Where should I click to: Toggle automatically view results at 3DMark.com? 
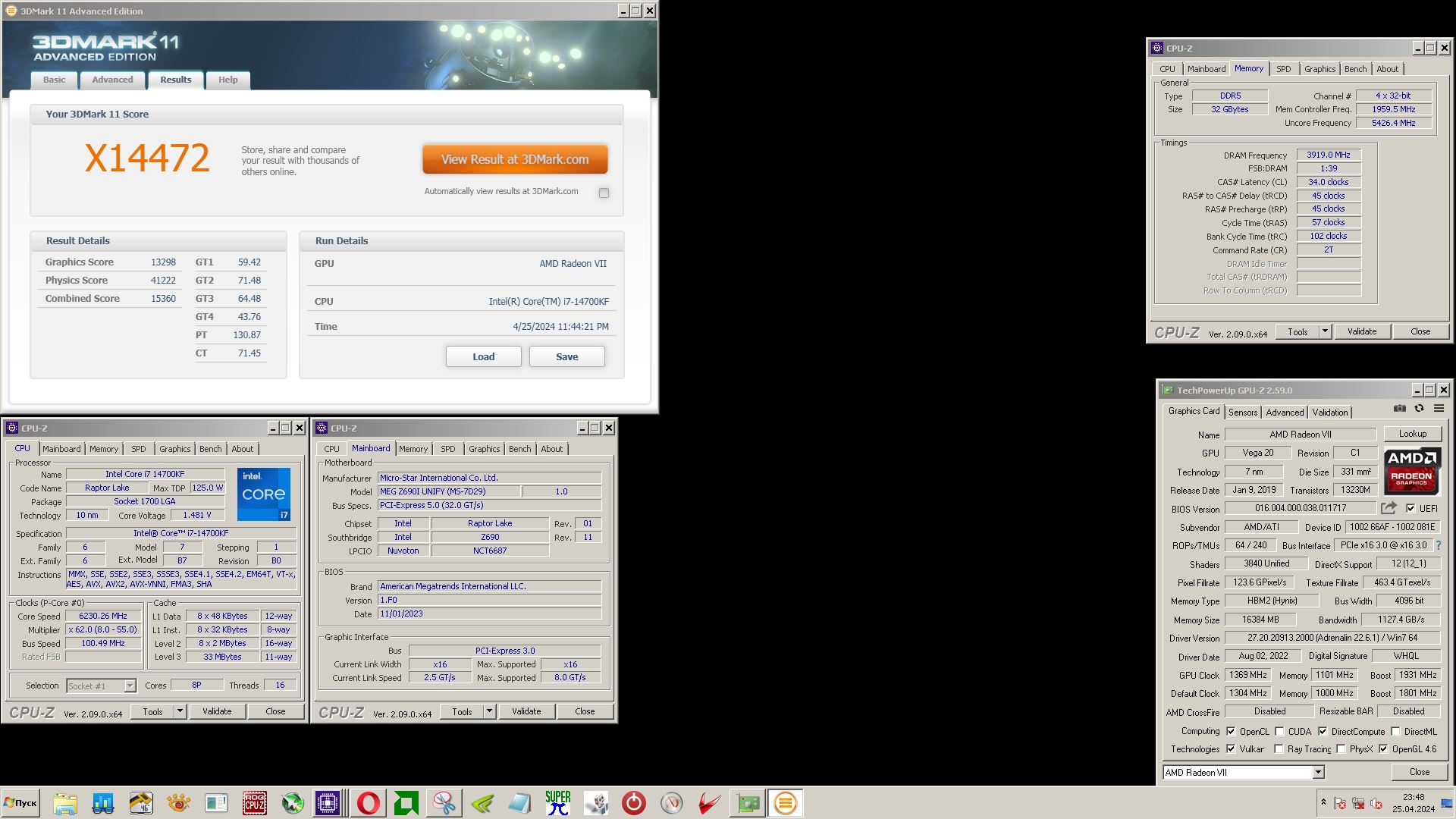604,193
